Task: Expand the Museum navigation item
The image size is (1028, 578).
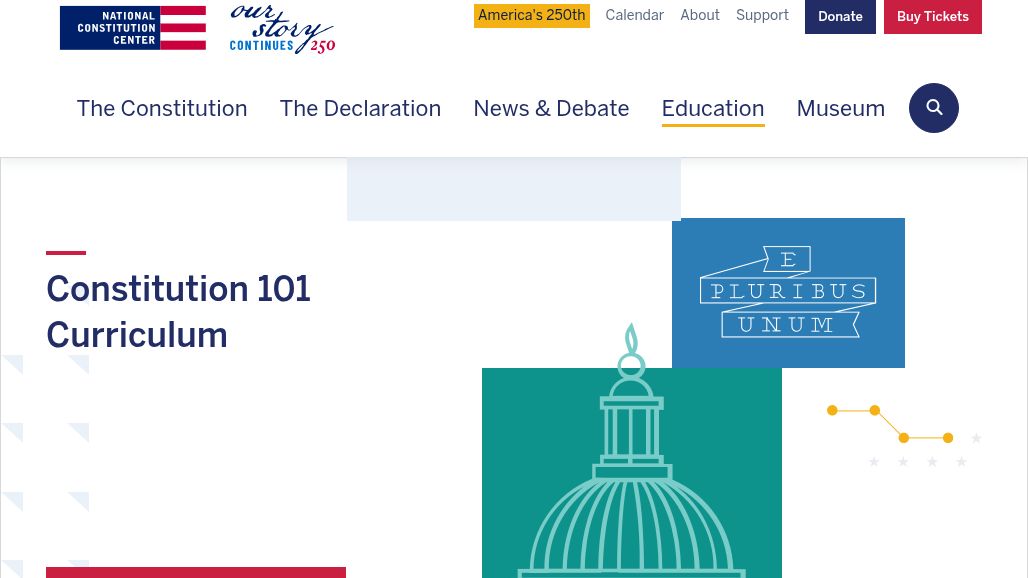Action: (x=840, y=108)
